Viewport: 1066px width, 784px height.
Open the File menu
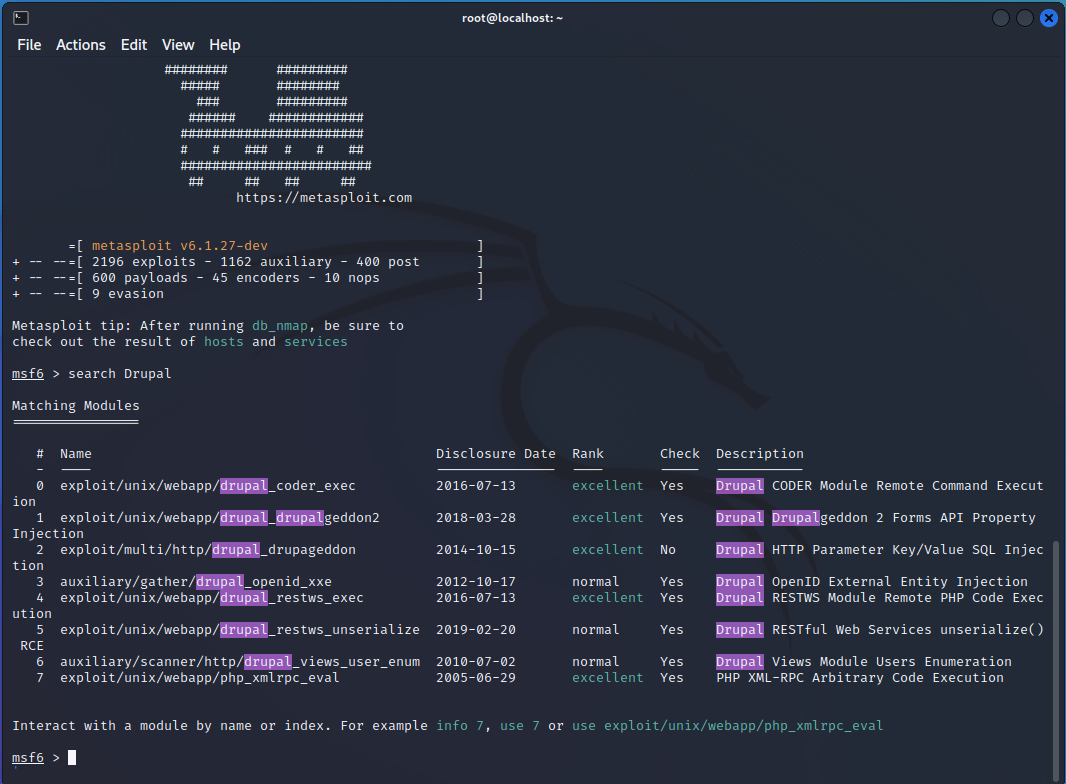(x=29, y=45)
